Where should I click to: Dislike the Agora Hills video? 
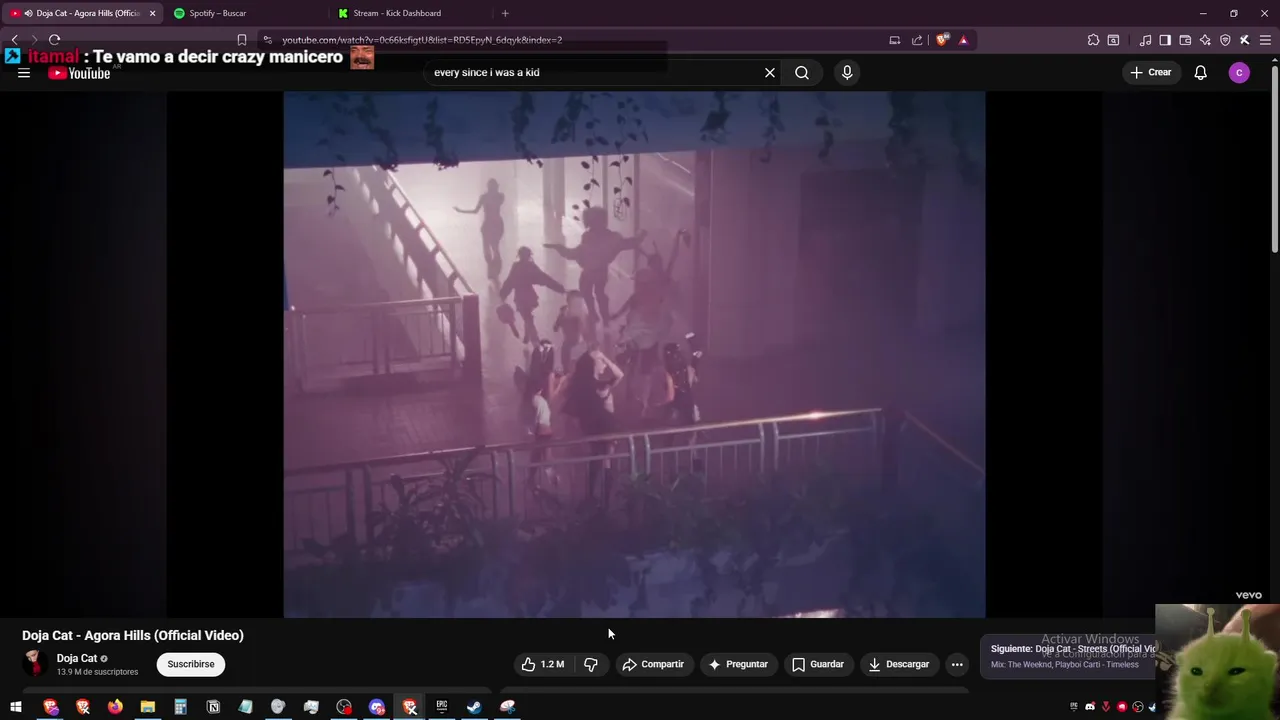tap(591, 664)
